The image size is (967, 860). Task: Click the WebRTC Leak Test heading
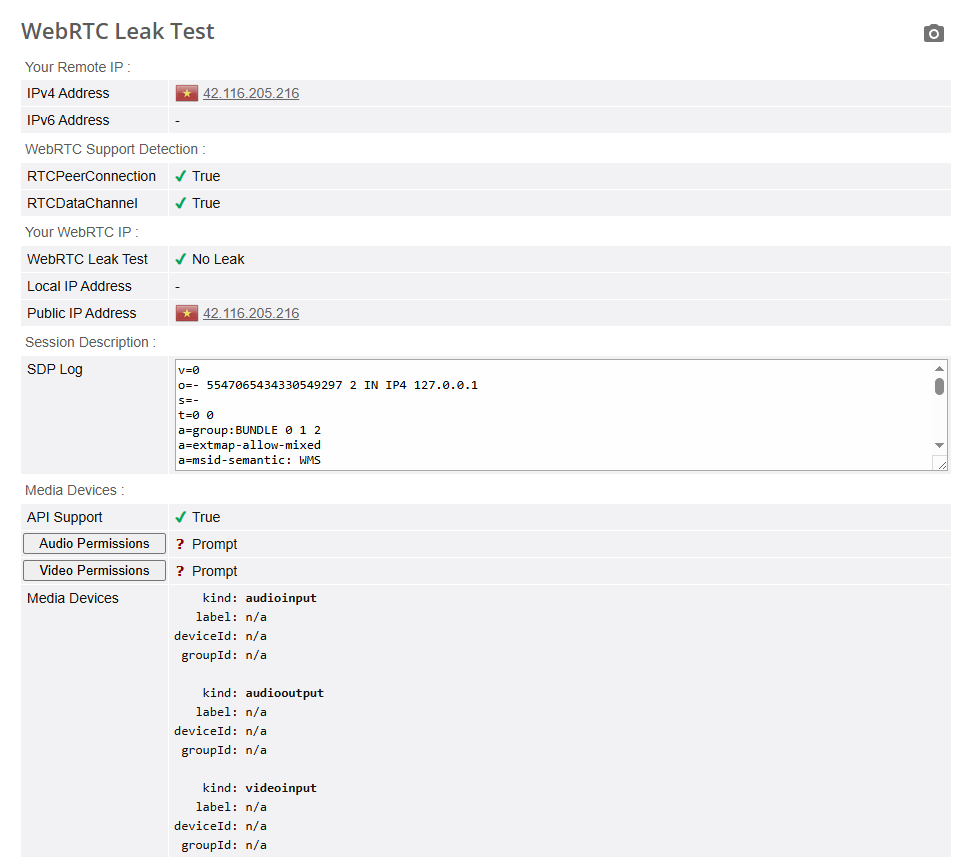pyautogui.click(x=118, y=32)
